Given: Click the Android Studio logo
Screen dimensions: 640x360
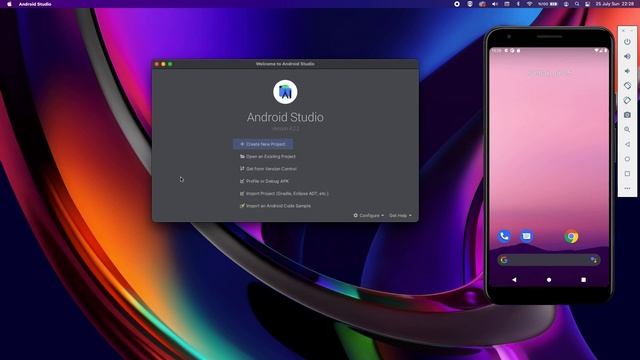Looking at the screenshot, I should pyautogui.click(x=285, y=92).
